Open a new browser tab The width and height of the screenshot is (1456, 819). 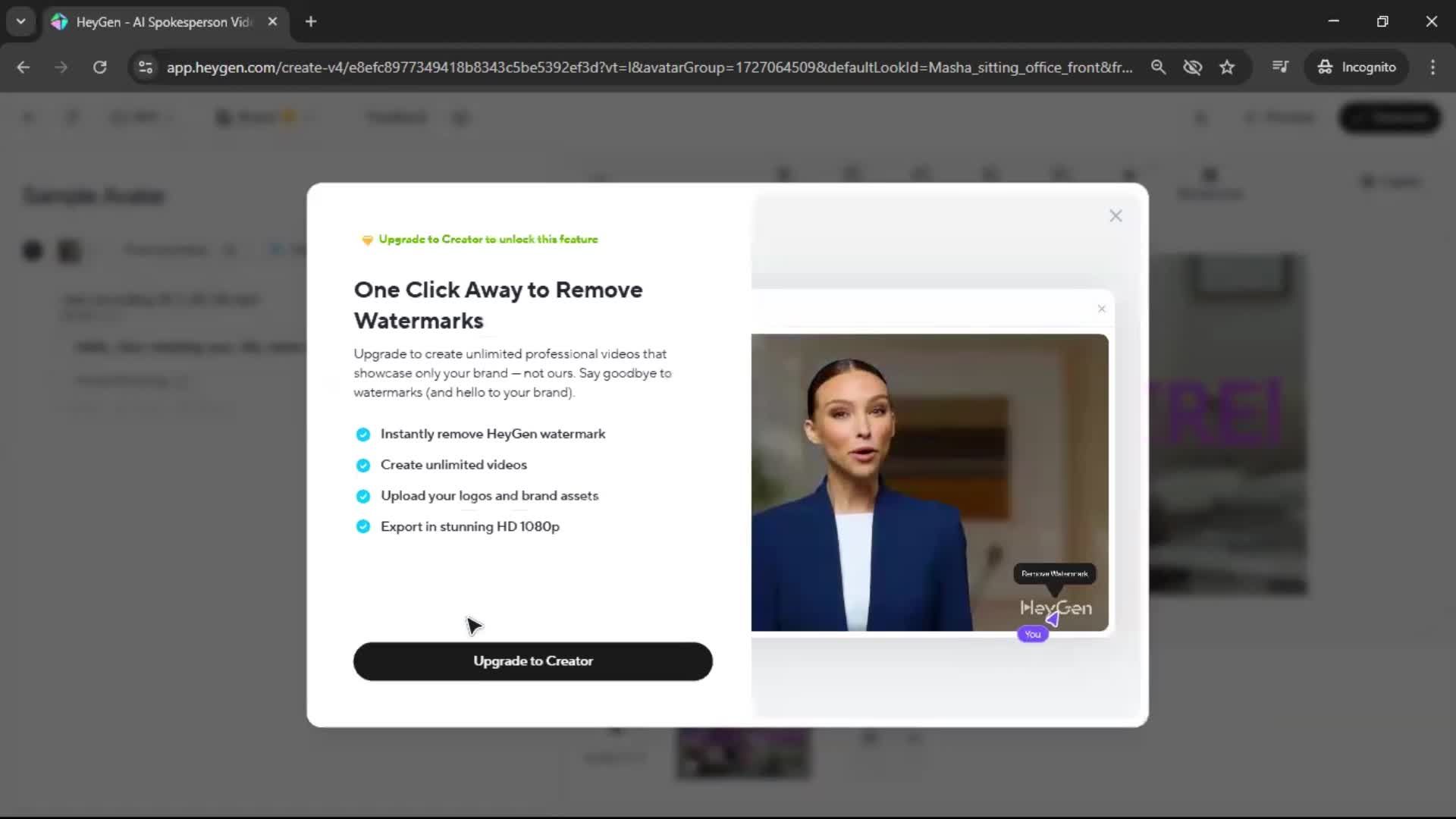311,21
